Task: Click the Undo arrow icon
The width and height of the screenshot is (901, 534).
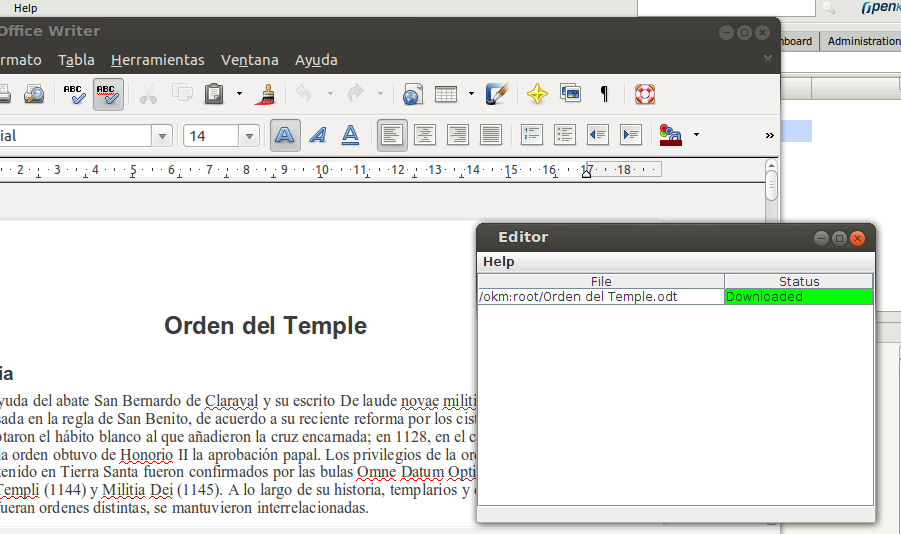Action: click(303, 93)
